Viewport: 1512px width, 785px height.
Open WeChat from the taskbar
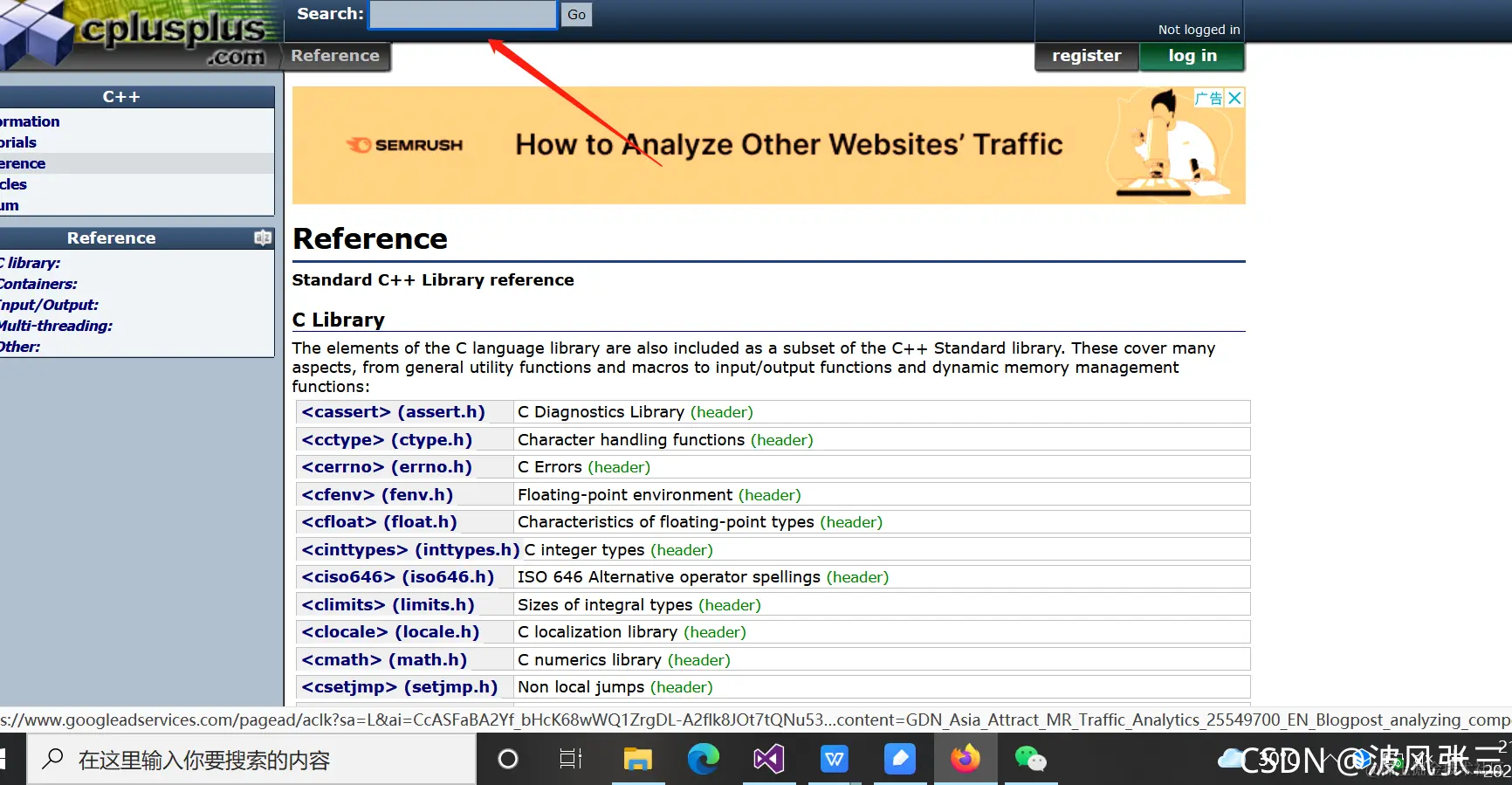[x=1030, y=760]
